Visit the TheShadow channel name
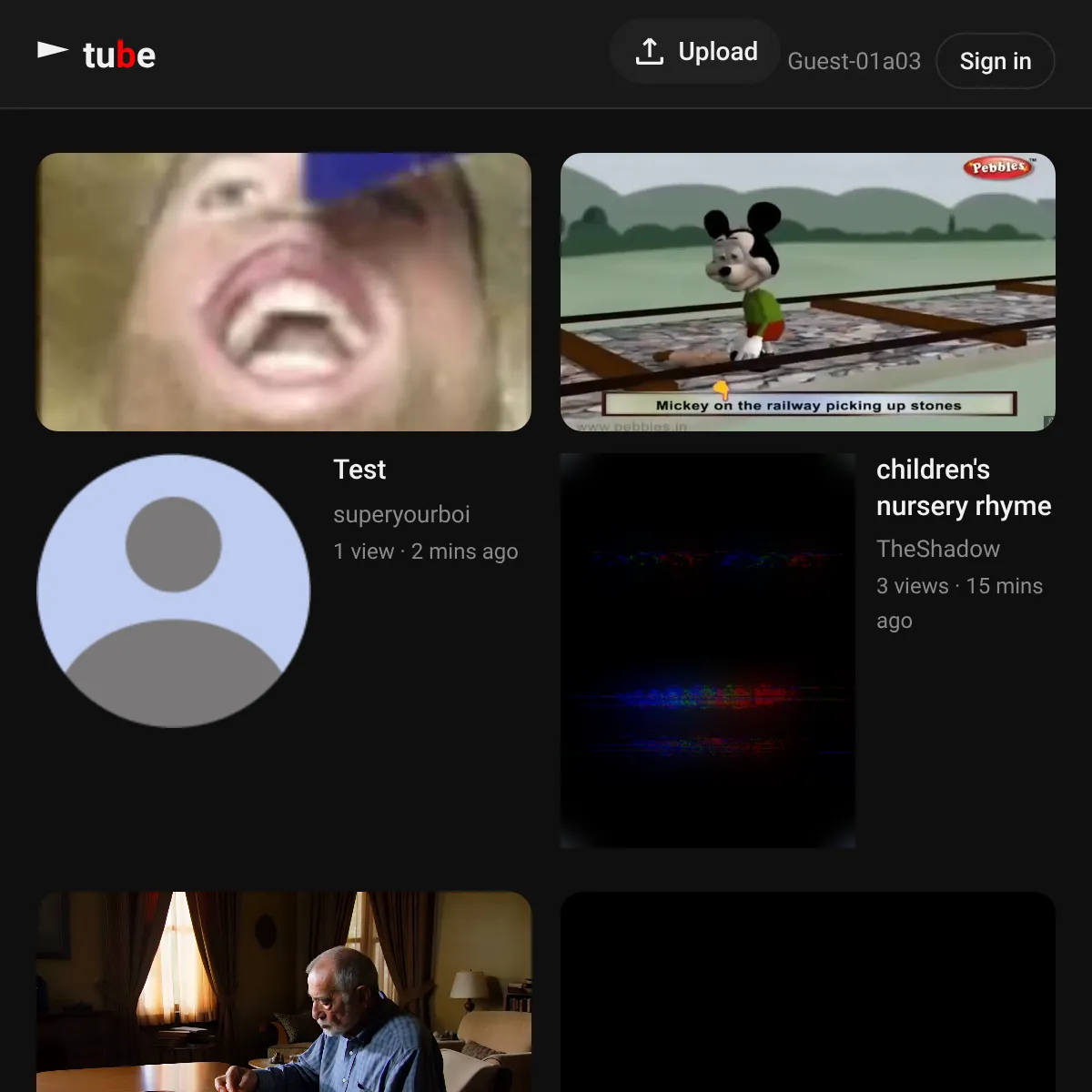The height and width of the screenshot is (1092, 1092). tap(938, 549)
